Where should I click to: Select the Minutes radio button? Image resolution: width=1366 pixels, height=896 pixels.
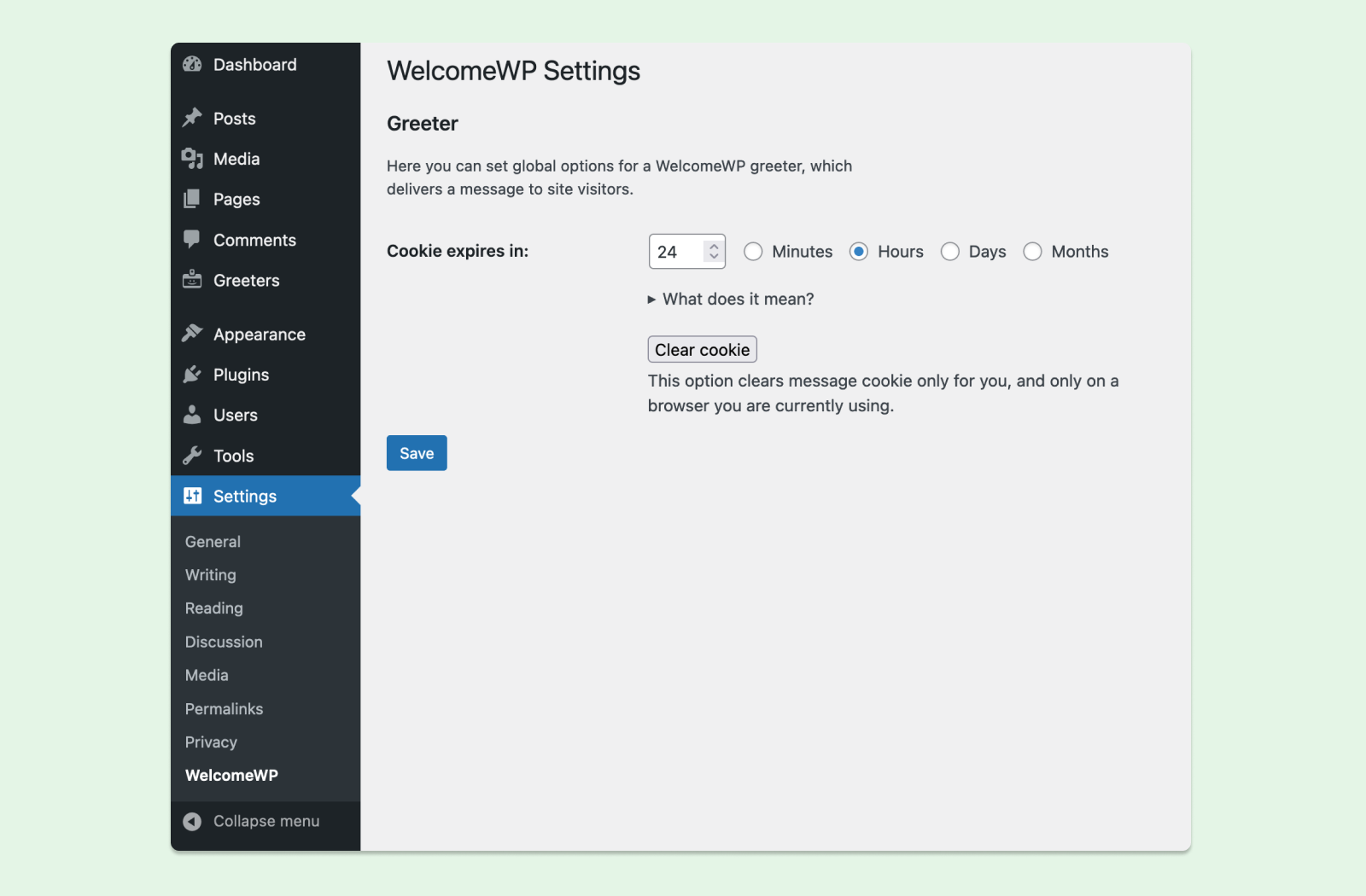pyautogui.click(x=753, y=252)
